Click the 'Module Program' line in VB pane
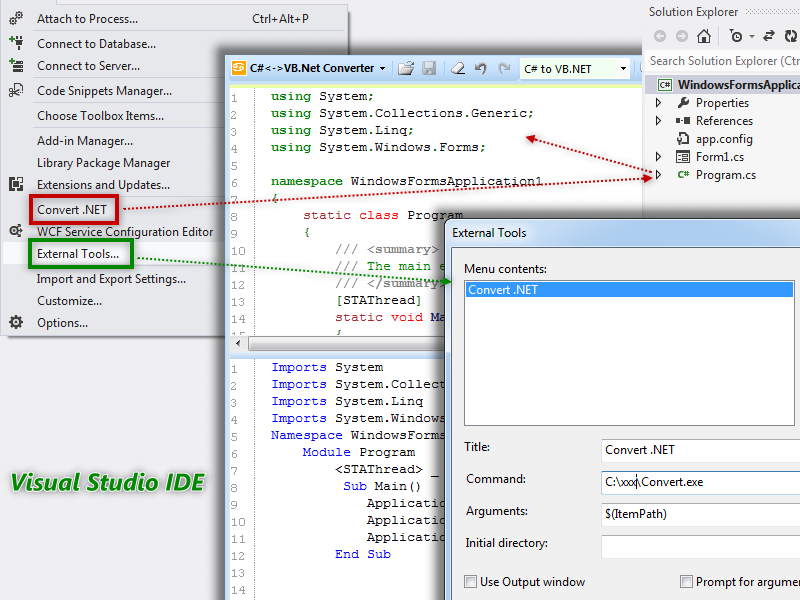 click(359, 452)
